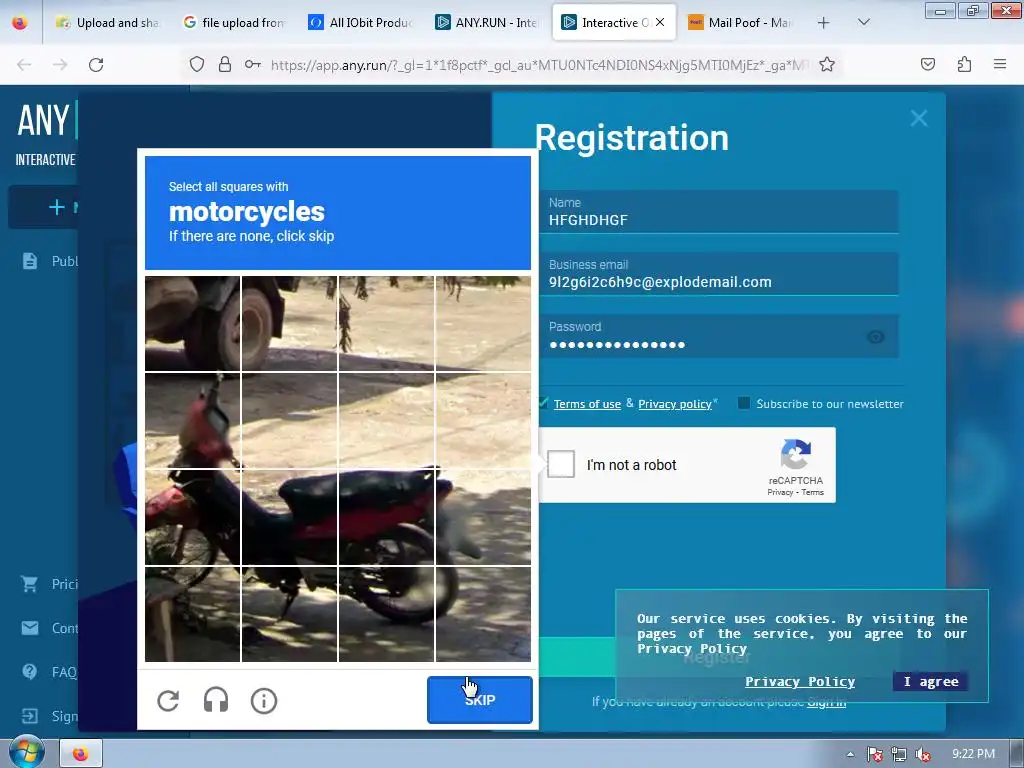Enable Subscribe to our newsletter checkbox
Viewport: 1024px width, 768px height.
tap(743, 403)
